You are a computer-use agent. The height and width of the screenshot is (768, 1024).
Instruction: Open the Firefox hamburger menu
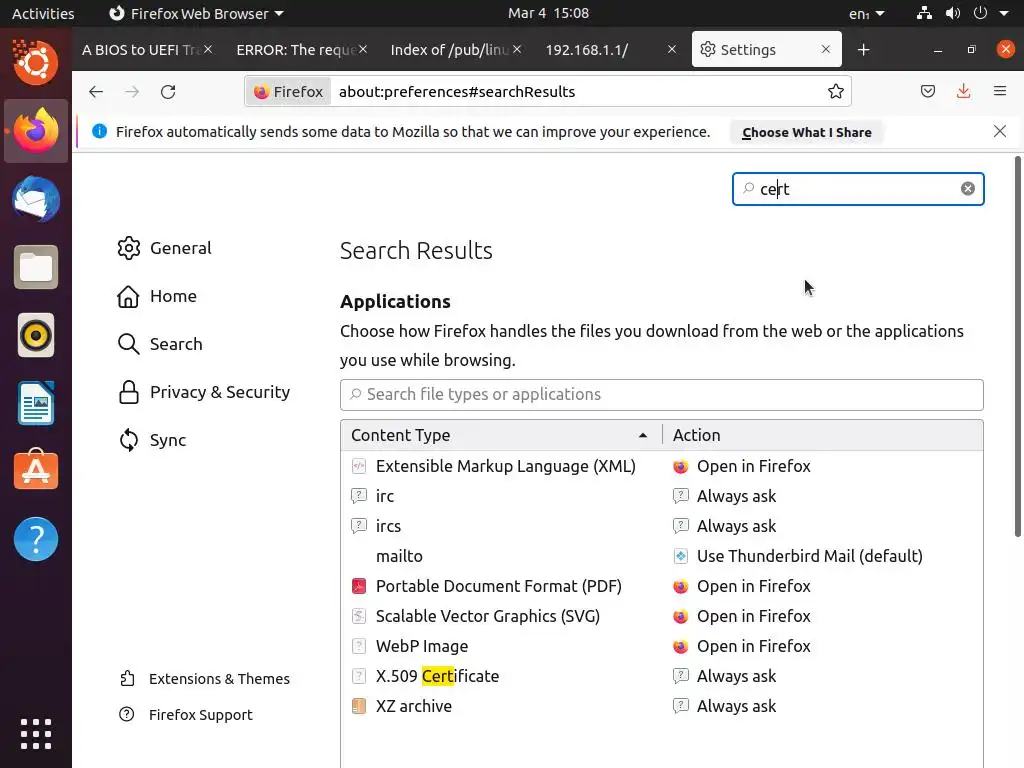point(999,92)
